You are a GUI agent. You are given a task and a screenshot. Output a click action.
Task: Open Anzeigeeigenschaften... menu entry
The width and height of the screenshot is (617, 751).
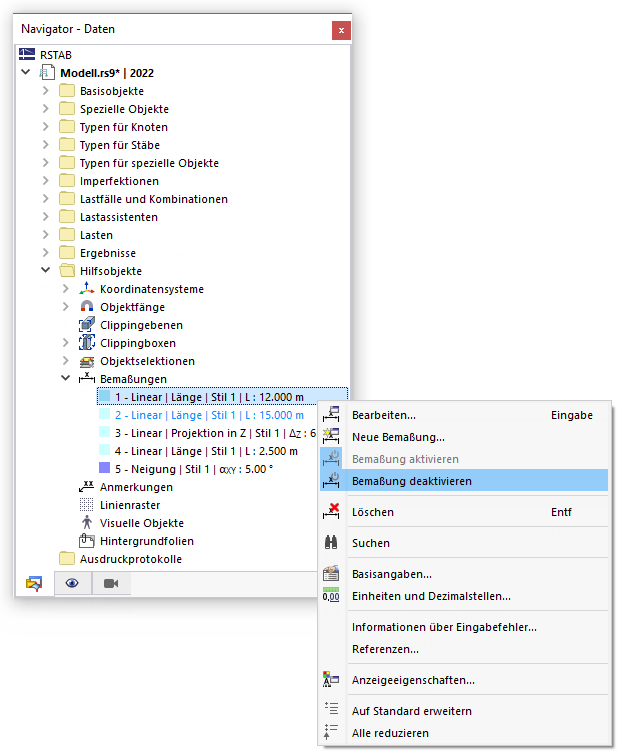(x=464, y=680)
